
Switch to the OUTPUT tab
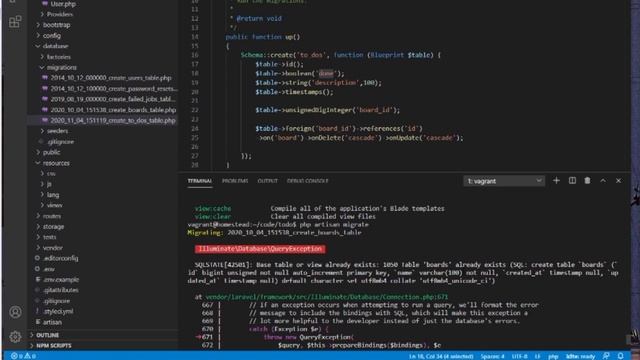pyautogui.click(x=267, y=181)
